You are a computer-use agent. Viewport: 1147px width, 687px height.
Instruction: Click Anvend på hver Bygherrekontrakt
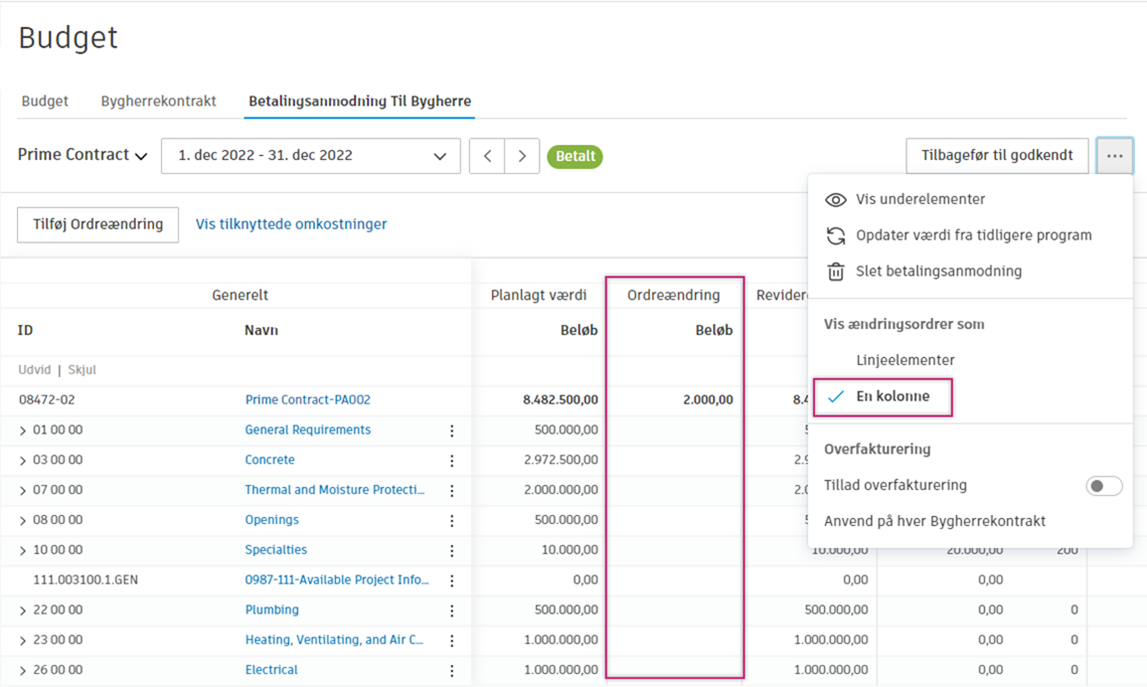click(x=934, y=521)
